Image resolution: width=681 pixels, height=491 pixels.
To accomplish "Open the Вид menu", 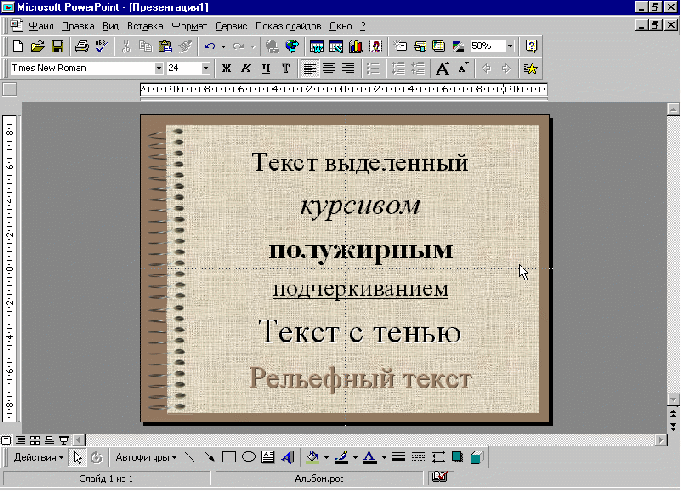I will tap(111, 26).
